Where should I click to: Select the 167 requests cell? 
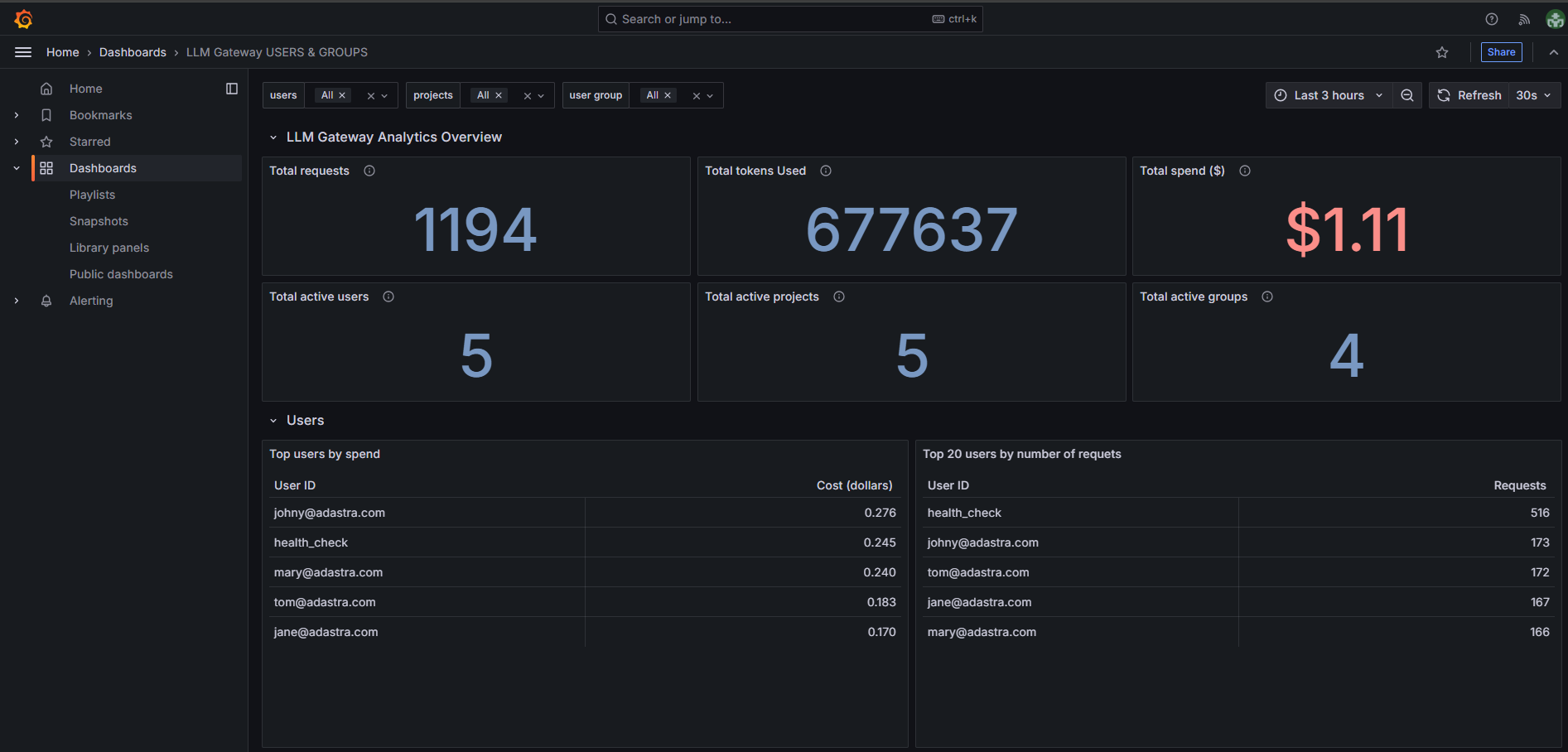1398,602
